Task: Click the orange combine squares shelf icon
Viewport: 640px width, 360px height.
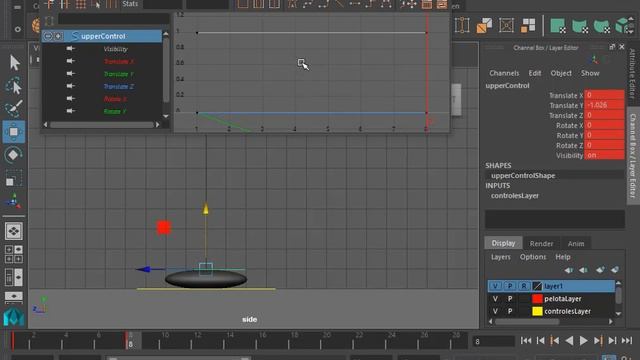Action: click(x=484, y=26)
